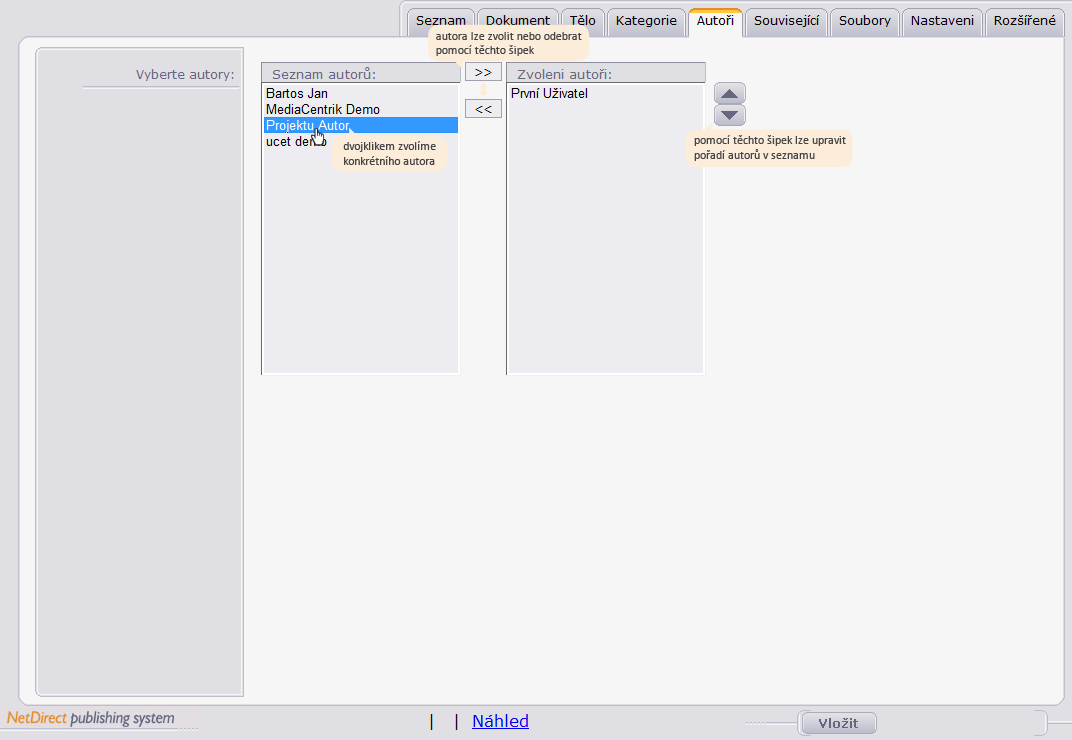Go to the Nastaveni tab
The height and width of the screenshot is (740, 1072).
(942, 21)
